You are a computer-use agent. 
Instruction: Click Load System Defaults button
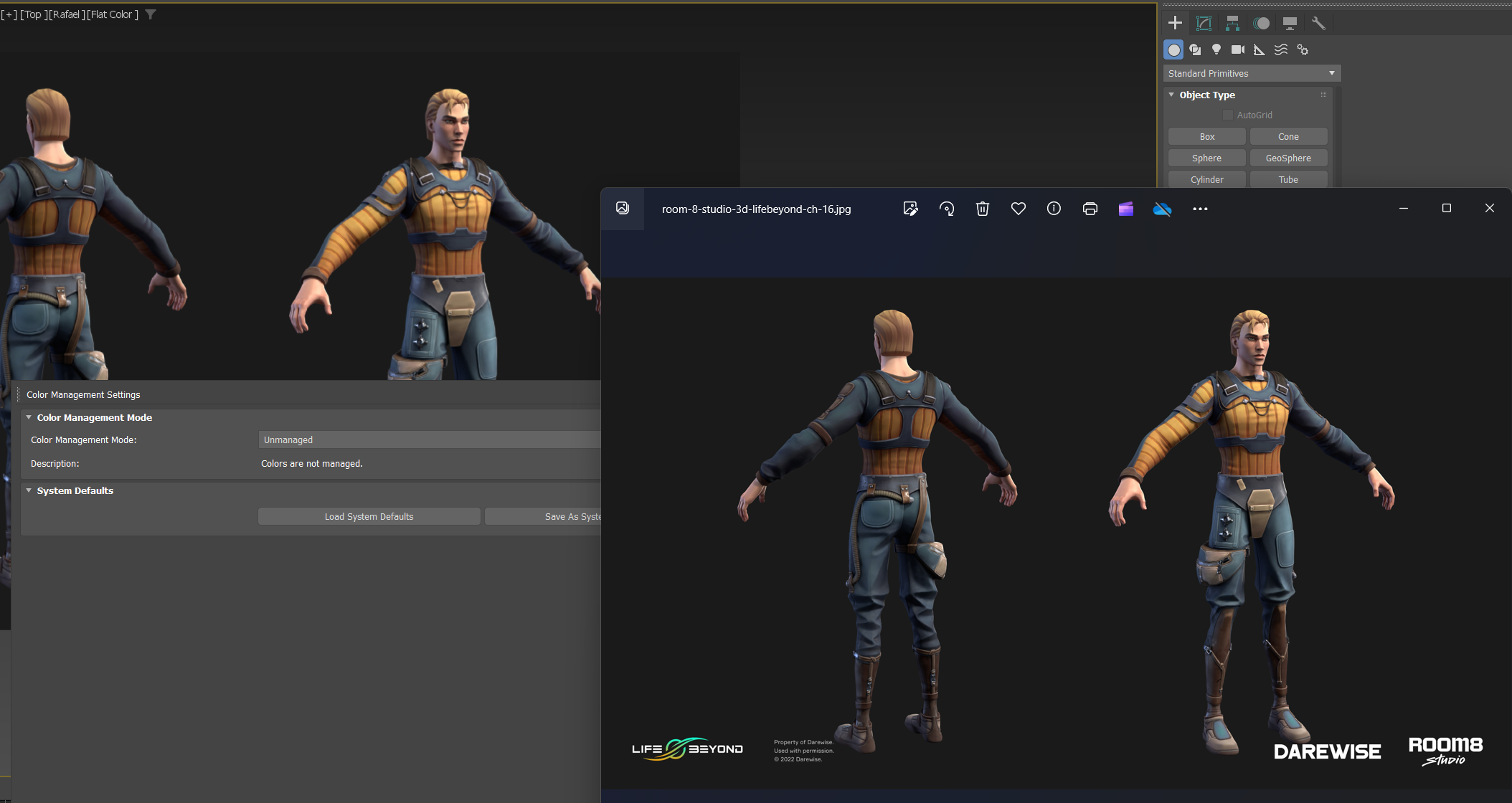[x=369, y=516]
